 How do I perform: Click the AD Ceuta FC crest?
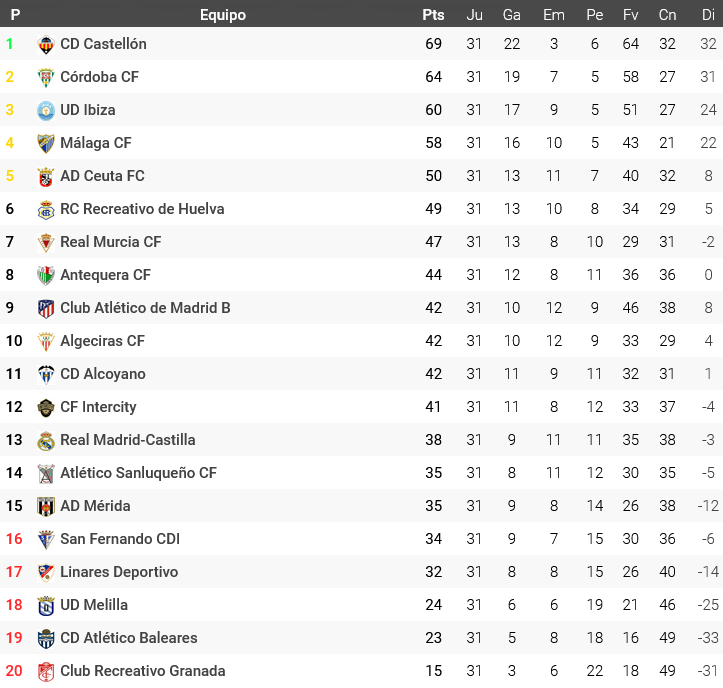pos(46,176)
